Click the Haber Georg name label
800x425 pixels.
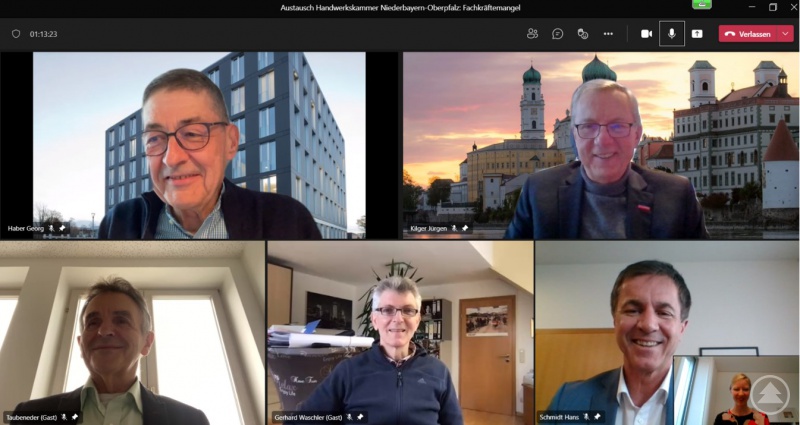tap(25, 229)
